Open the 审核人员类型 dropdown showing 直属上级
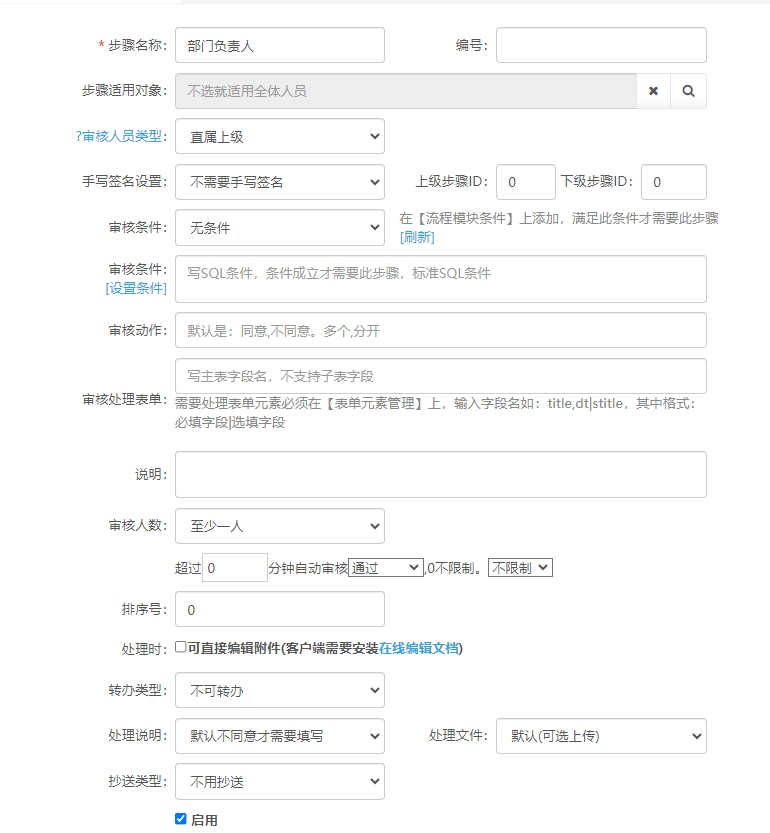Screen dimensions: 770x833 pyautogui.click(x=280, y=137)
